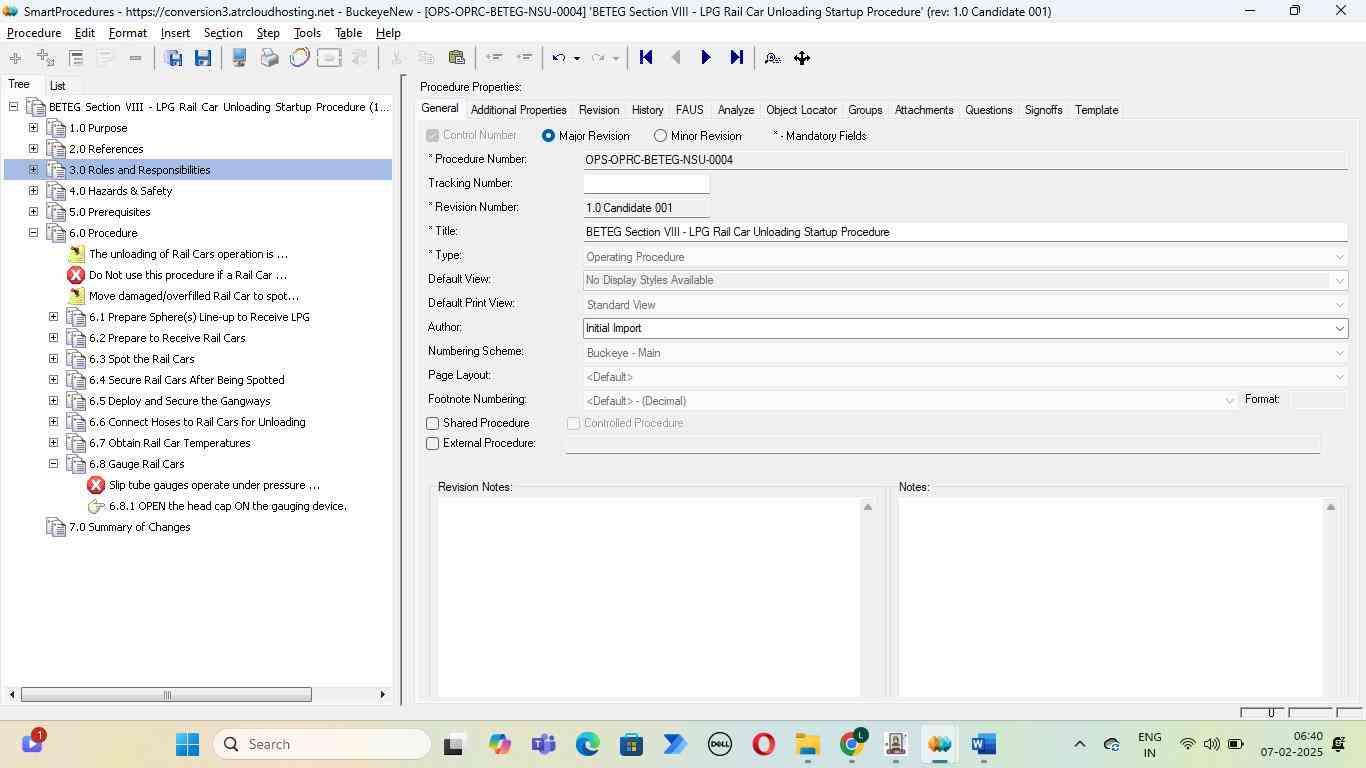The width and height of the screenshot is (1366, 768).
Task: Click the taskbar Search box
Action: pos(322,744)
